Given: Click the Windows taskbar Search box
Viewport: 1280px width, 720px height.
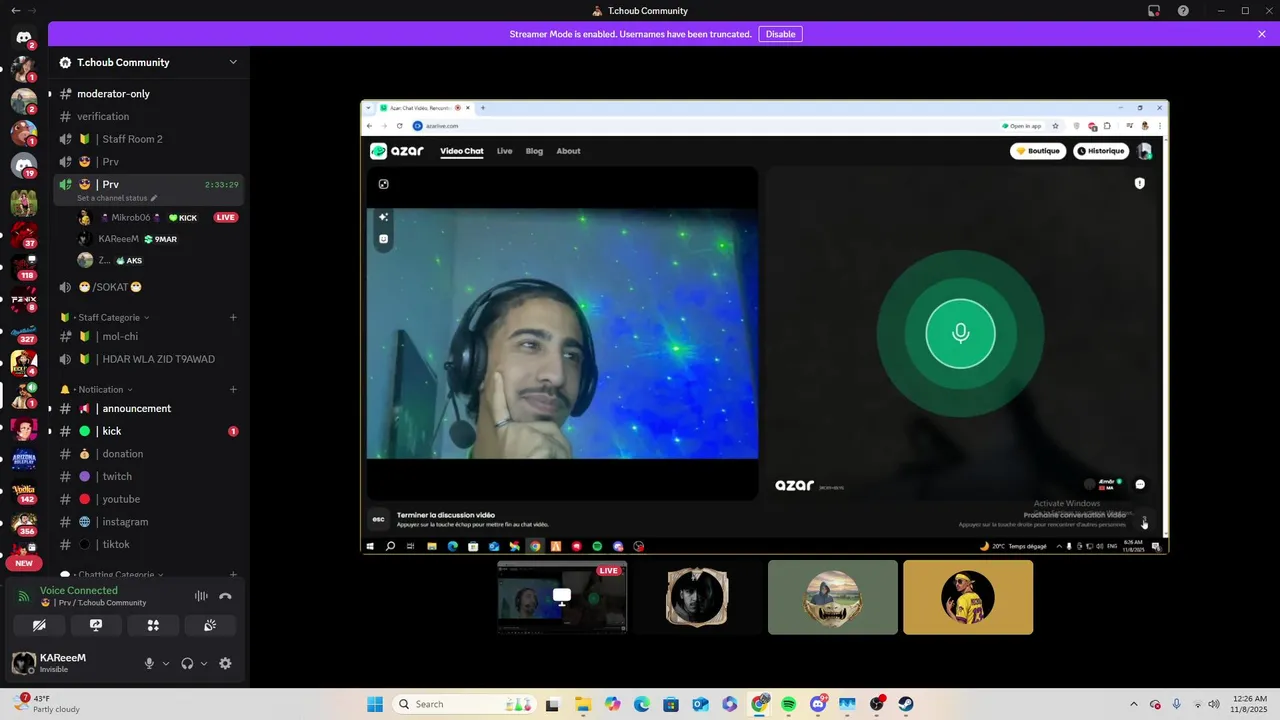Looking at the screenshot, I should tap(464, 704).
